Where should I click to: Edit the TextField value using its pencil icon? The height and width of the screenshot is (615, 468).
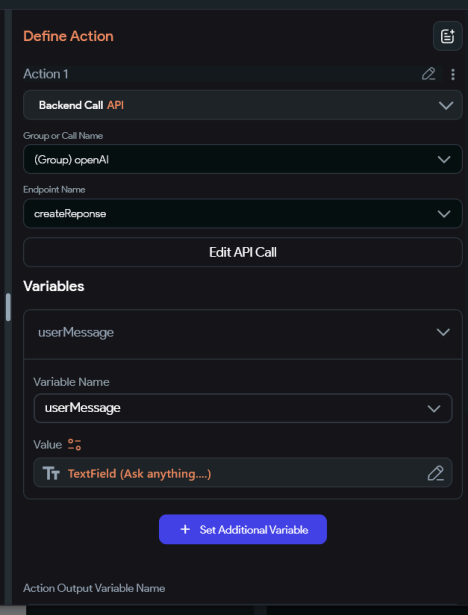click(435, 473)
